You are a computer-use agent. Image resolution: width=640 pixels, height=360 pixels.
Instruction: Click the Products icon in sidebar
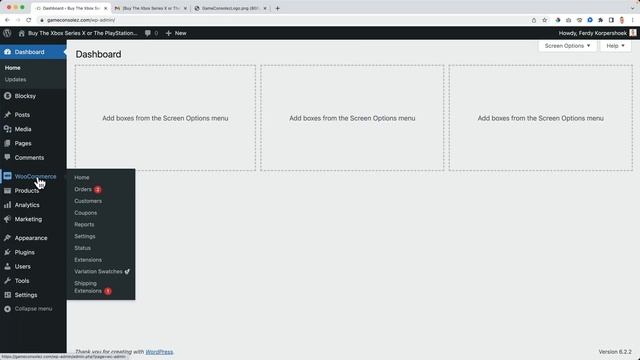tap(7, 191)
